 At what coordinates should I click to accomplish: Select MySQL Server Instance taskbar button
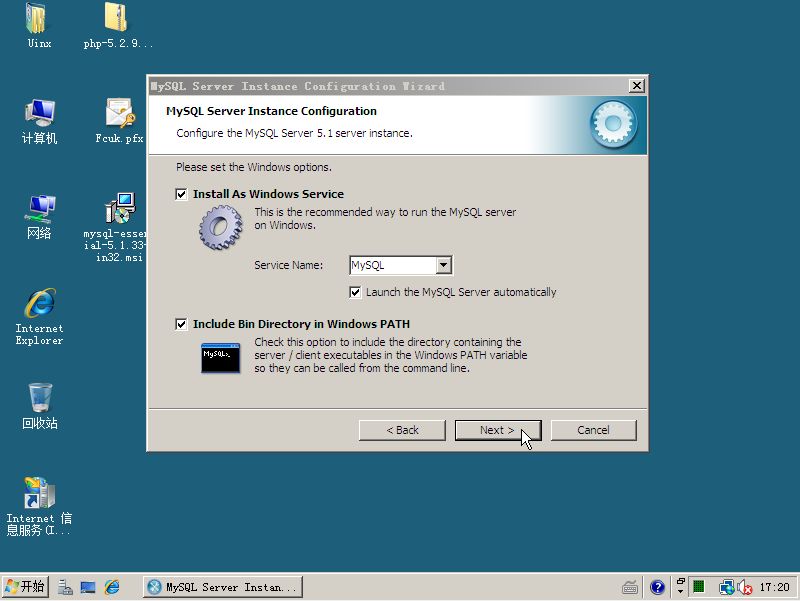(x=222, y=587)
